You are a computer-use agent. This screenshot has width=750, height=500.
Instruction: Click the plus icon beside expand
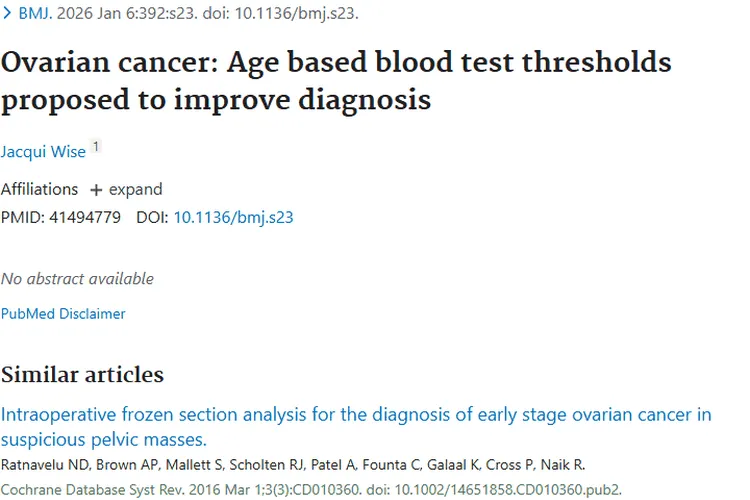[x=96, y=190]
